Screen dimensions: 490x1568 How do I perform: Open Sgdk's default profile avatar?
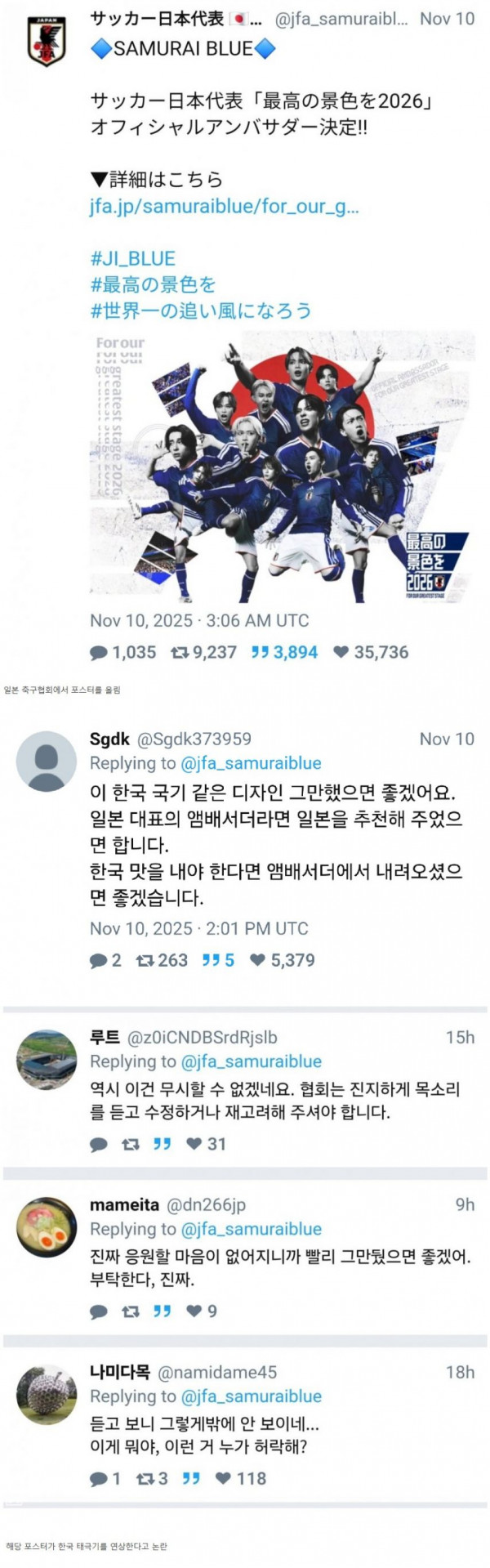tap(47, 762)
